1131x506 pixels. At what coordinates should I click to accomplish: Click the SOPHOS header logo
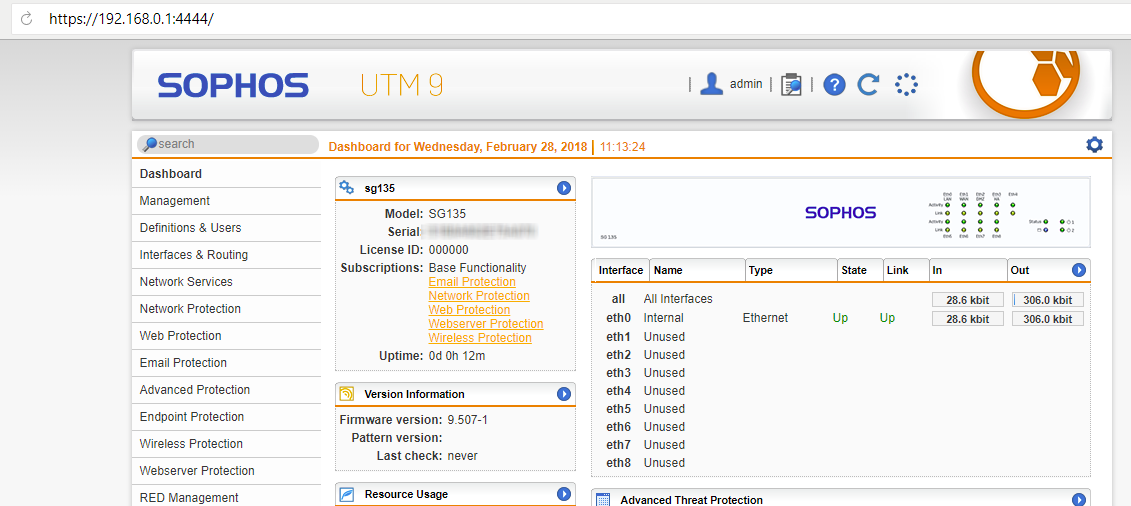tap(233, 85)
